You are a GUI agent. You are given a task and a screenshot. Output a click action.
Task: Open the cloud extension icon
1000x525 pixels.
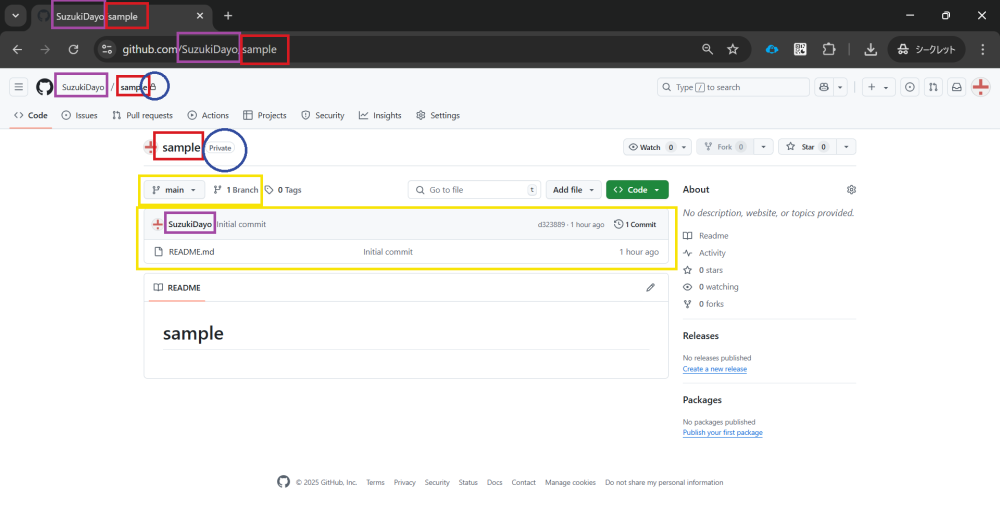772,49
